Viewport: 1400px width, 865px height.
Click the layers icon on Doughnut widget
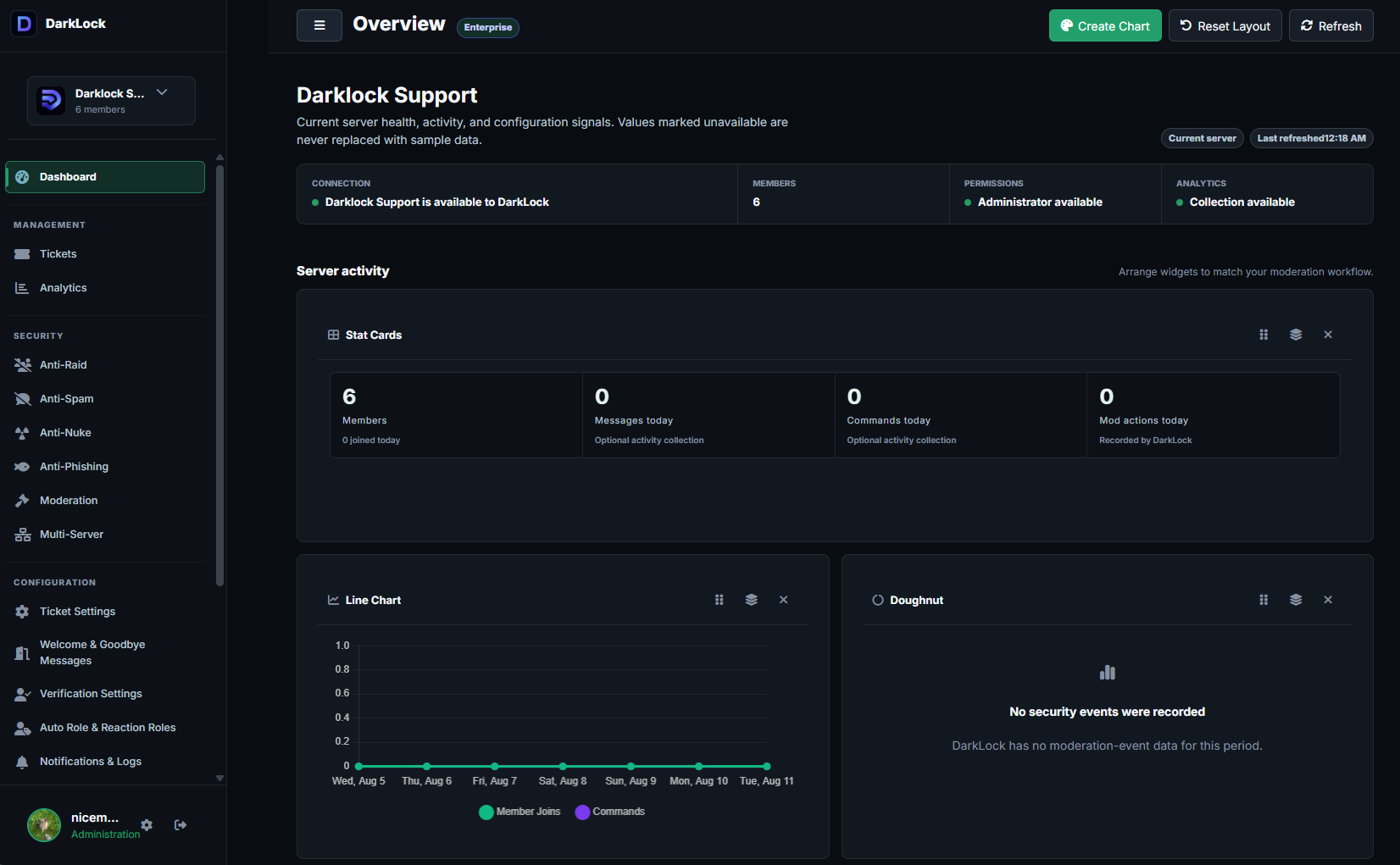[1296, 600]
